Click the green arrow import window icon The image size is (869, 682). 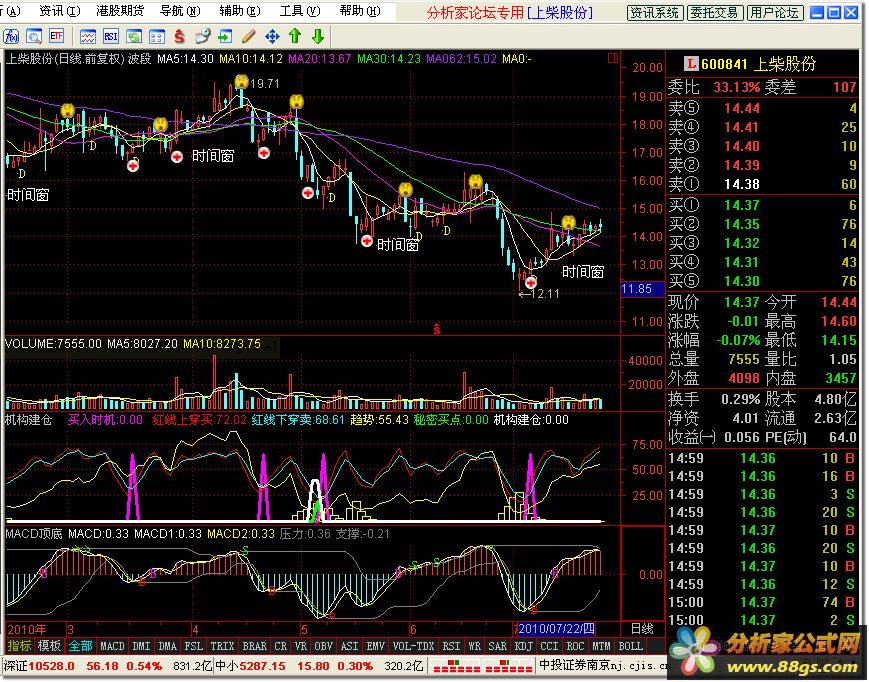225,37
